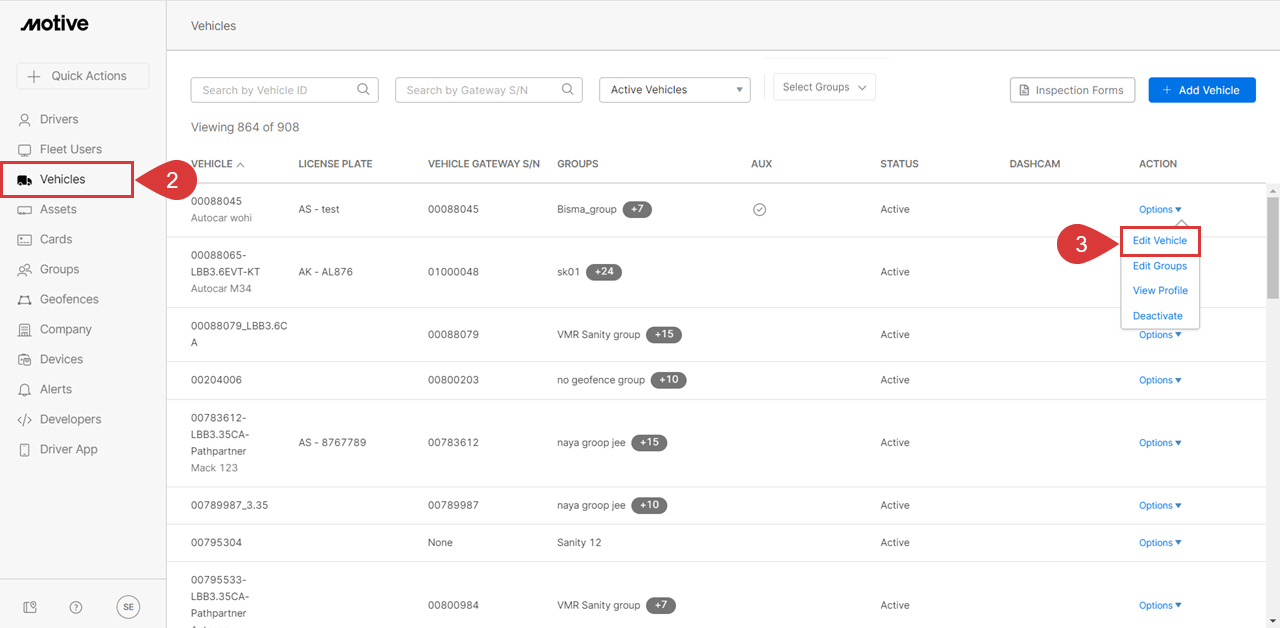Open Groups in sidebar
Image resolution: width=1280 pixels, height=628 pixels.
point(59,269)
